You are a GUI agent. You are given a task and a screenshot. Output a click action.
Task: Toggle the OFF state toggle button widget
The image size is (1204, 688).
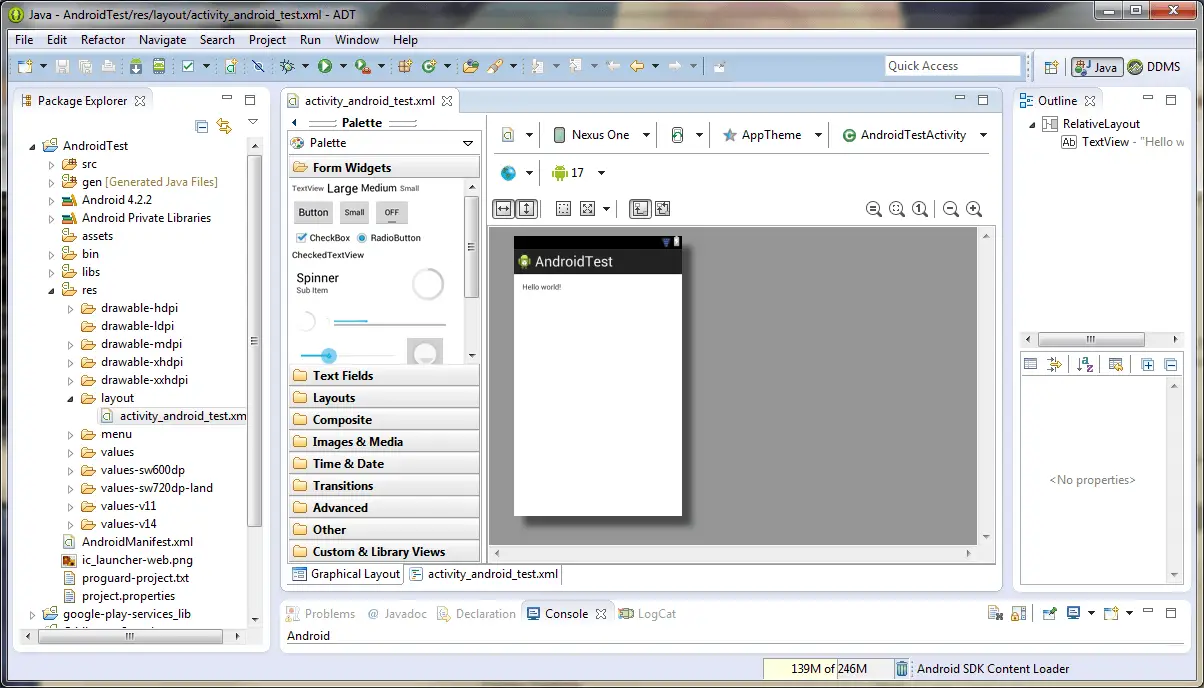tap(390, 212)
